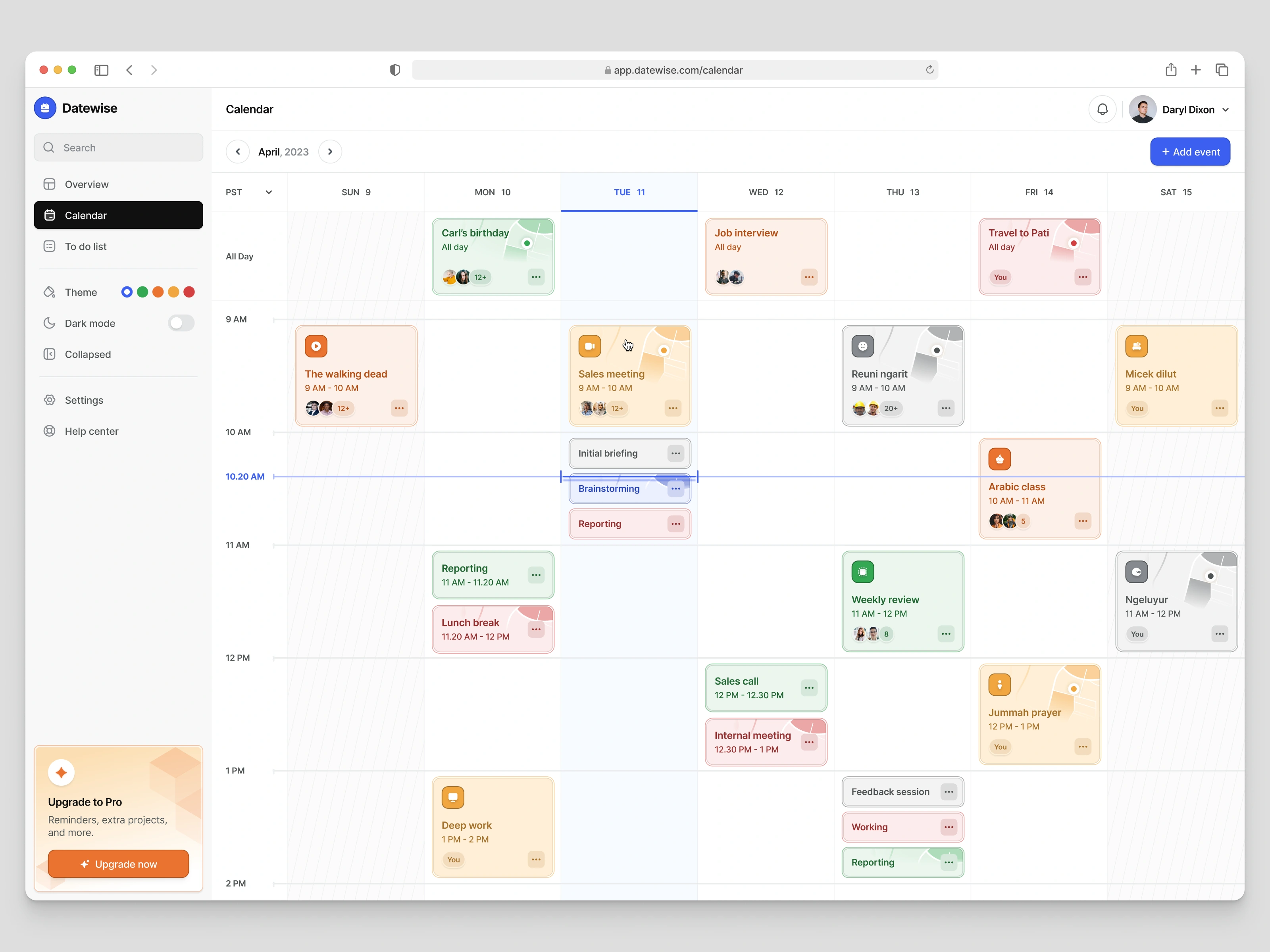Open Settings from the sidebar

[84, 400]
